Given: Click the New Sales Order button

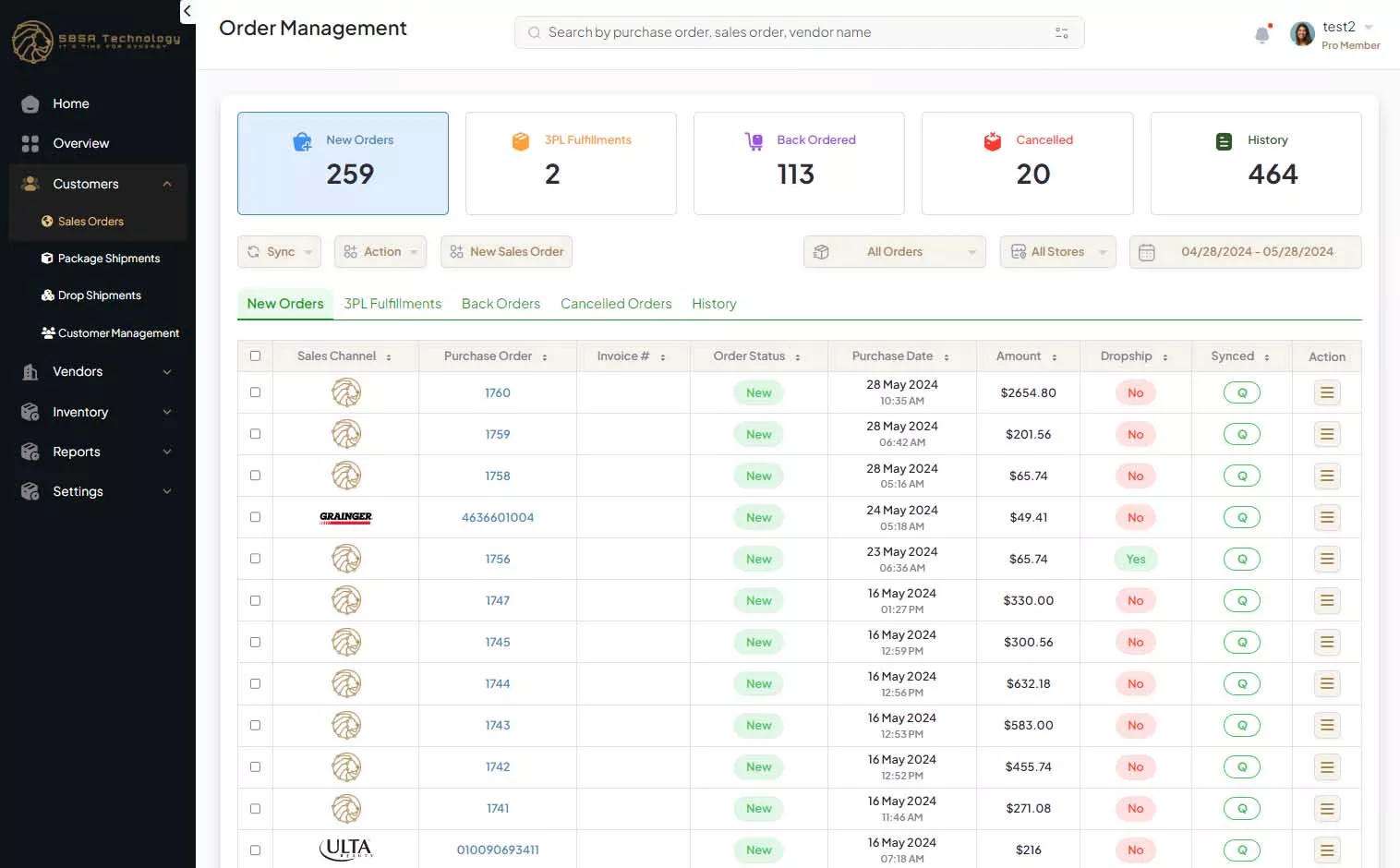Looking at the screenshot, I should click(x=506, y=252).
